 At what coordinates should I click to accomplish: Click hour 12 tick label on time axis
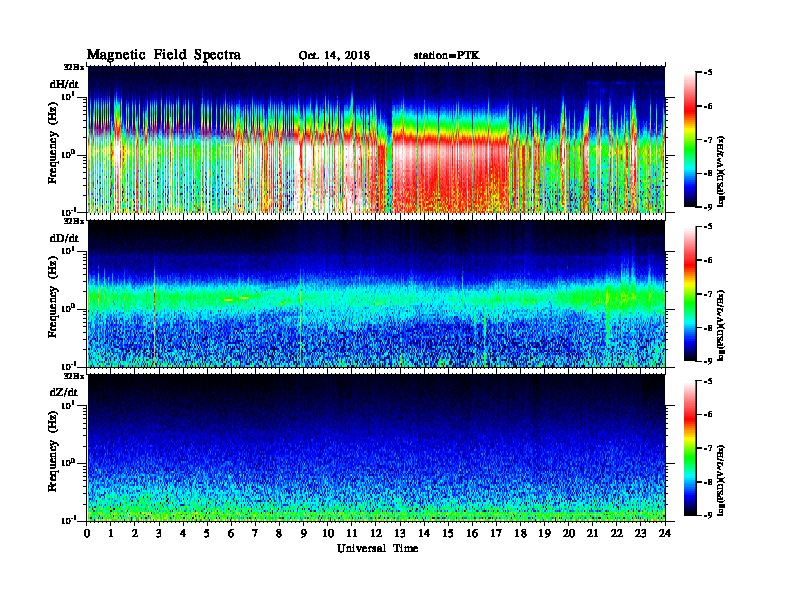376,534
